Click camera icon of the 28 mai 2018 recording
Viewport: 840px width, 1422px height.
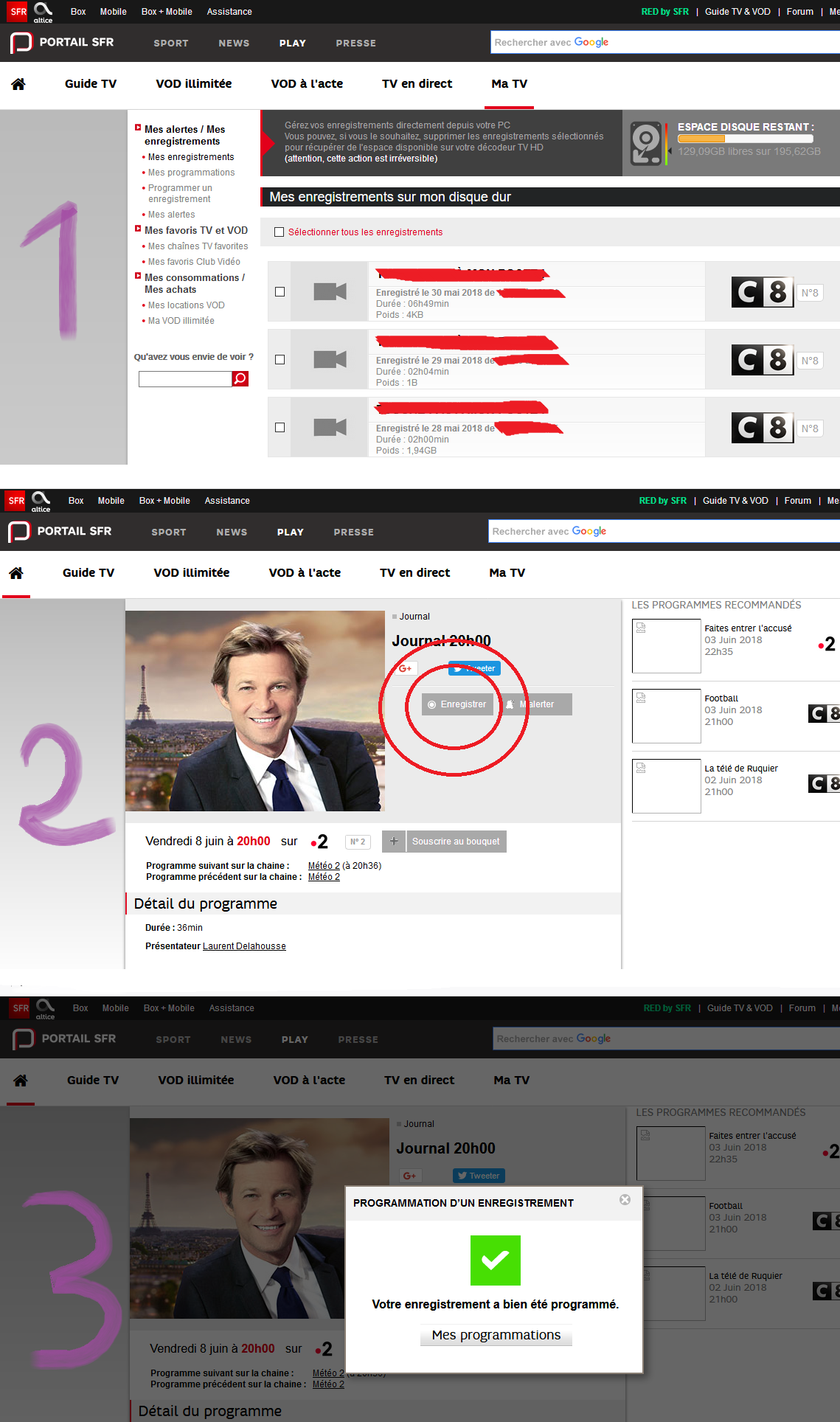(330, 428)
